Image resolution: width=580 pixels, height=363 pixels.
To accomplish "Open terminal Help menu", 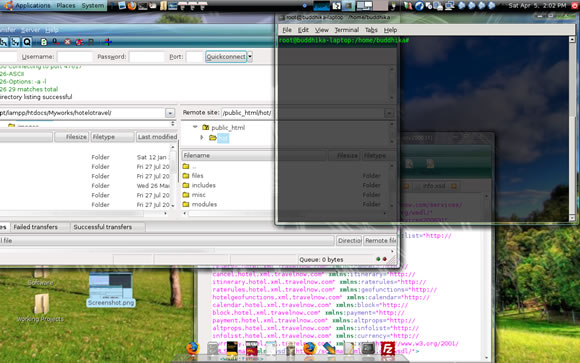I will tap(390, 30).
